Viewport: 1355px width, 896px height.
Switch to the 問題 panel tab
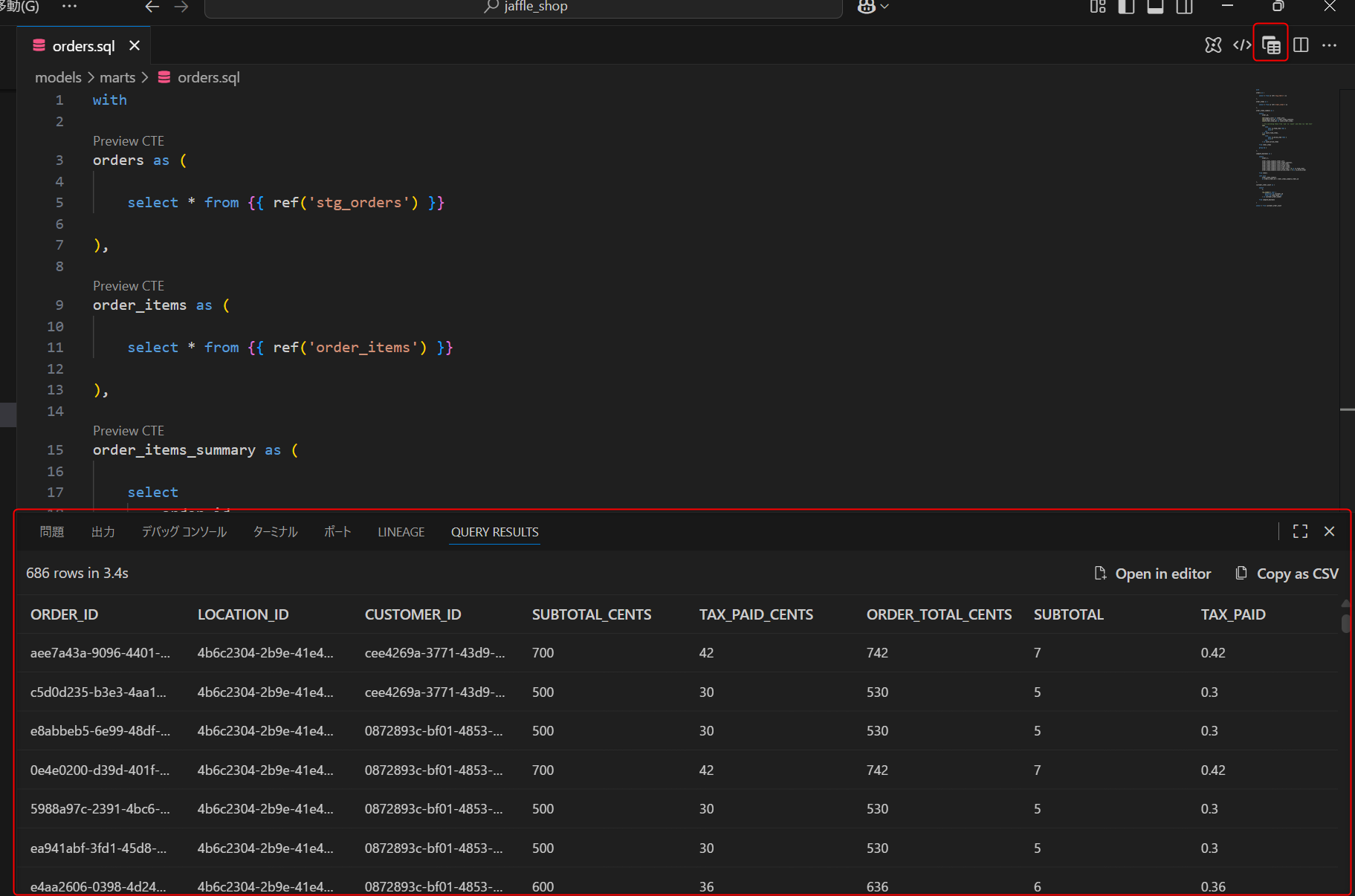pos(52,532)
